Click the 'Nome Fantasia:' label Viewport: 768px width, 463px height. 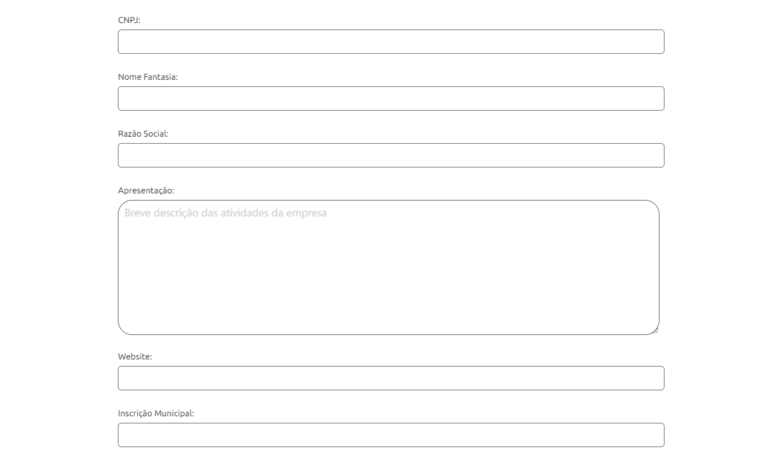coord(147,77)
